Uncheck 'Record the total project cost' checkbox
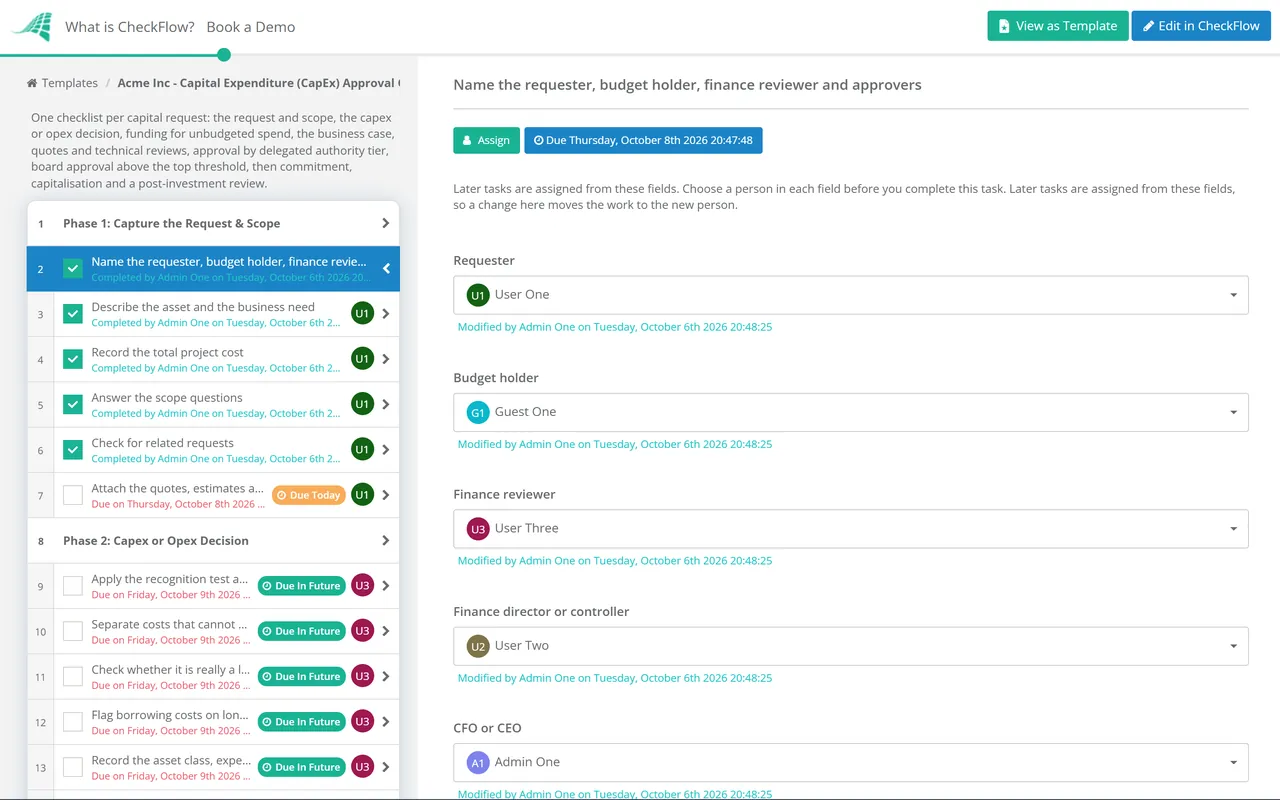Viewport: 1280px width, 800px height. click(x=73, y=359)
